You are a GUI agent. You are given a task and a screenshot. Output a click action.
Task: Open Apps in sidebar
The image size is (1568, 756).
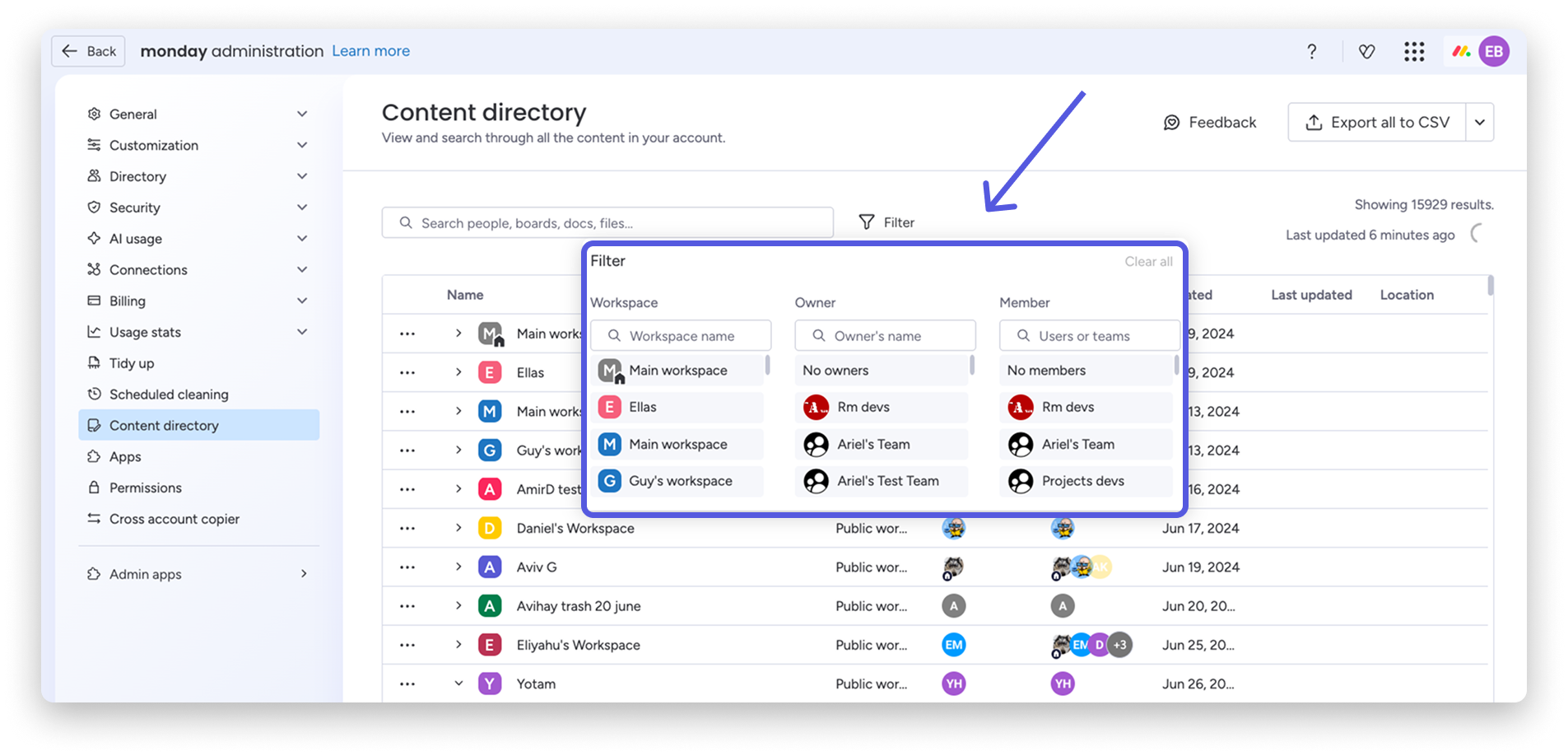click(x=198, y=456)
